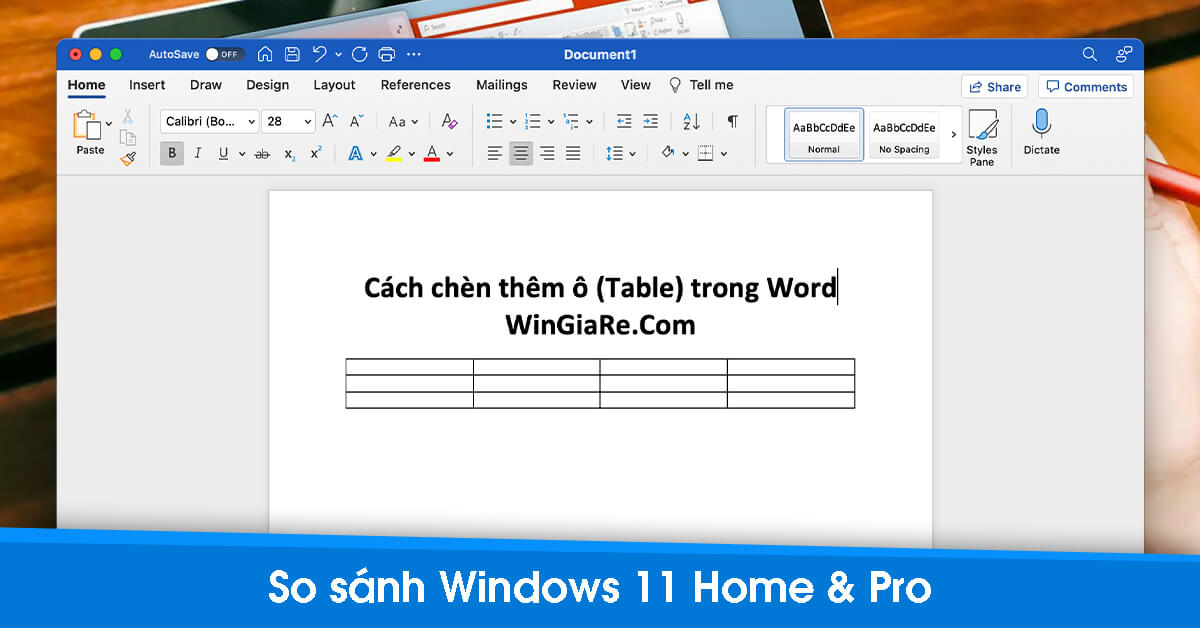Toggle Underline formatting
Screen dimensions: 1200x628
(223, 153)
